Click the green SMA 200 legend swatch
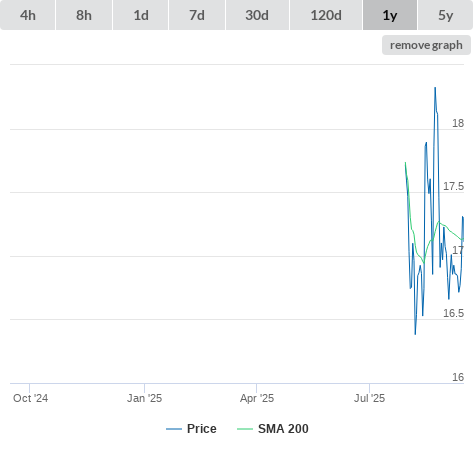 tap(245, 429)
